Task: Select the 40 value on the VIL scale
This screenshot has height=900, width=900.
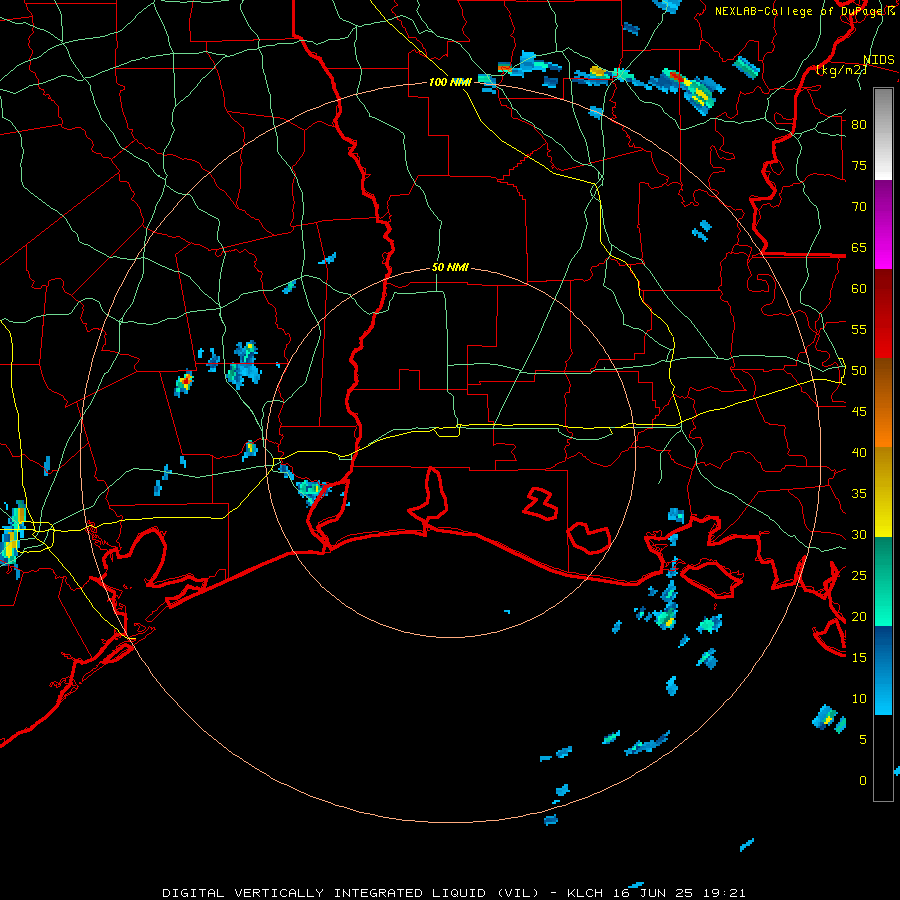Action: [859, 453]
